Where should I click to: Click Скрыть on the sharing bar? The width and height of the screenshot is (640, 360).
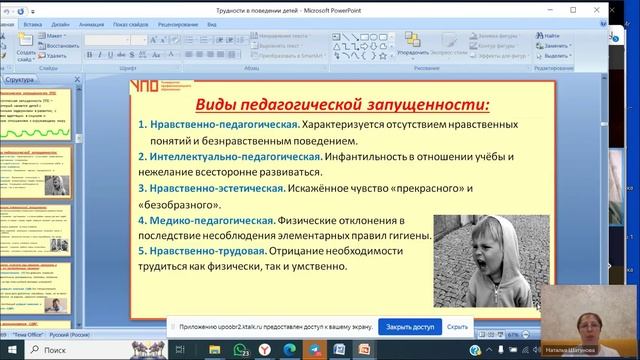457,327
